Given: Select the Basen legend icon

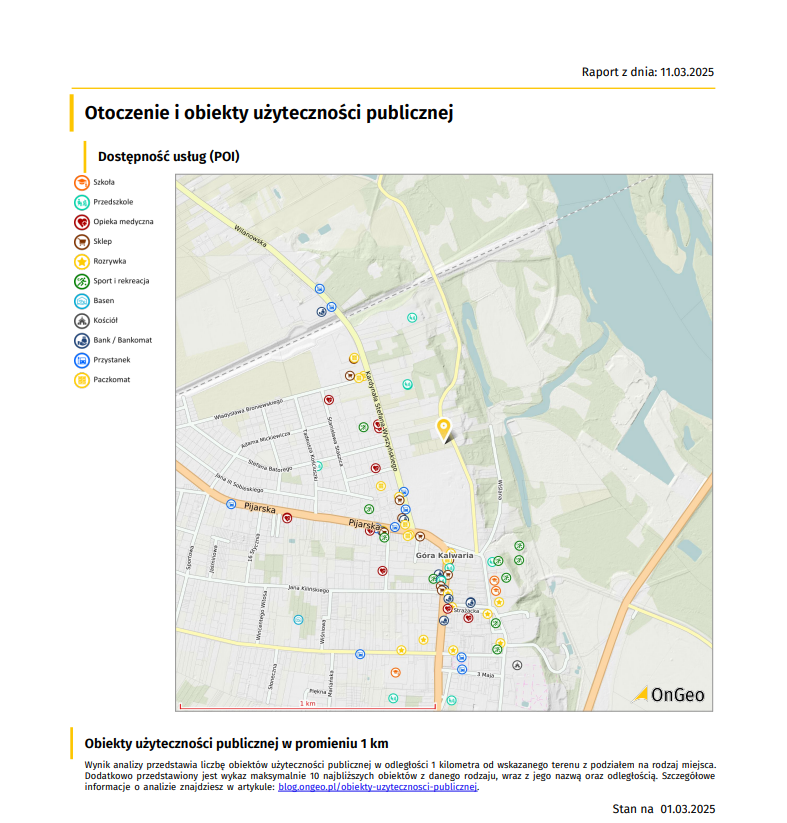Looking at the screenshot, I should coord(82,301).
